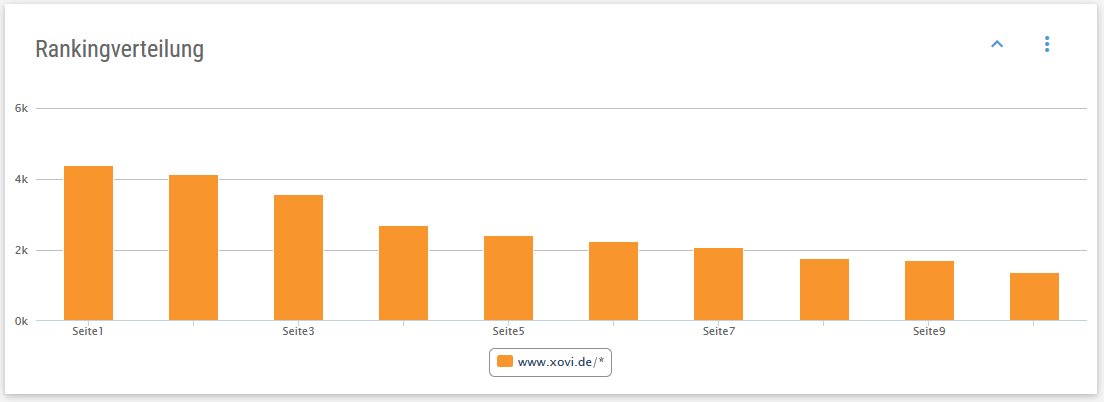Click the bar between Seite7 and Seite9
This screenshot has width=1104, height=402.
pos(824,290)
